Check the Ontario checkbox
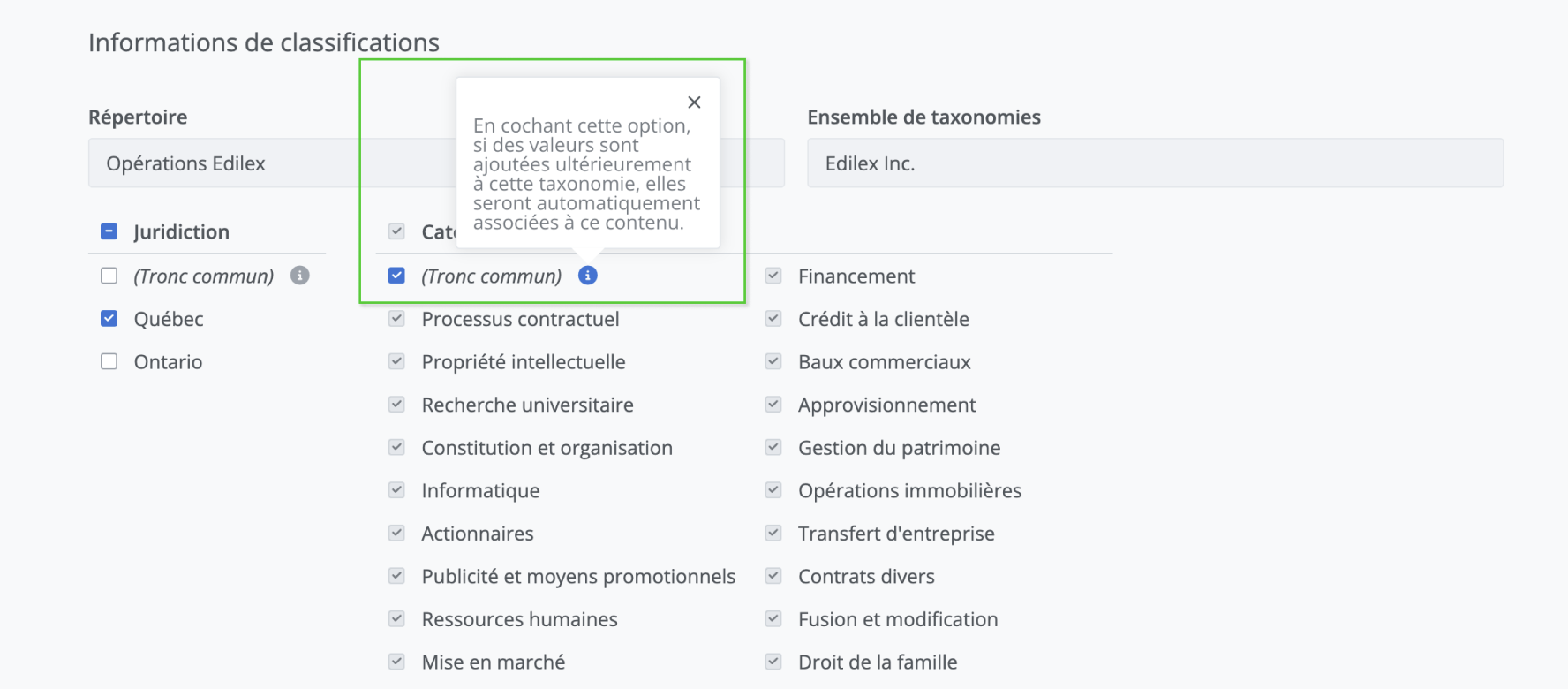The image size is (1568, 689). [x=109, y=361]
